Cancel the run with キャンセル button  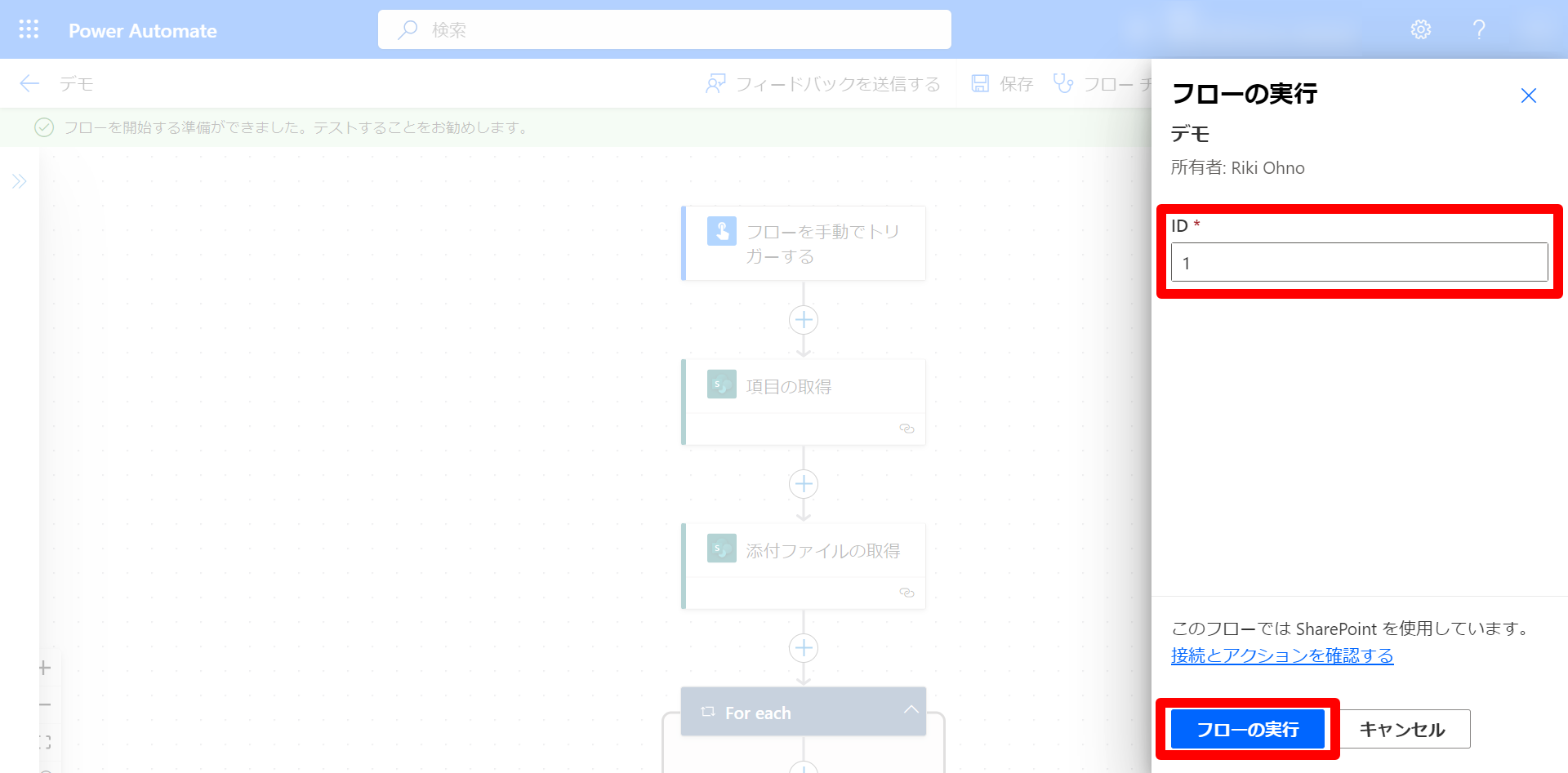point(1402,729)
